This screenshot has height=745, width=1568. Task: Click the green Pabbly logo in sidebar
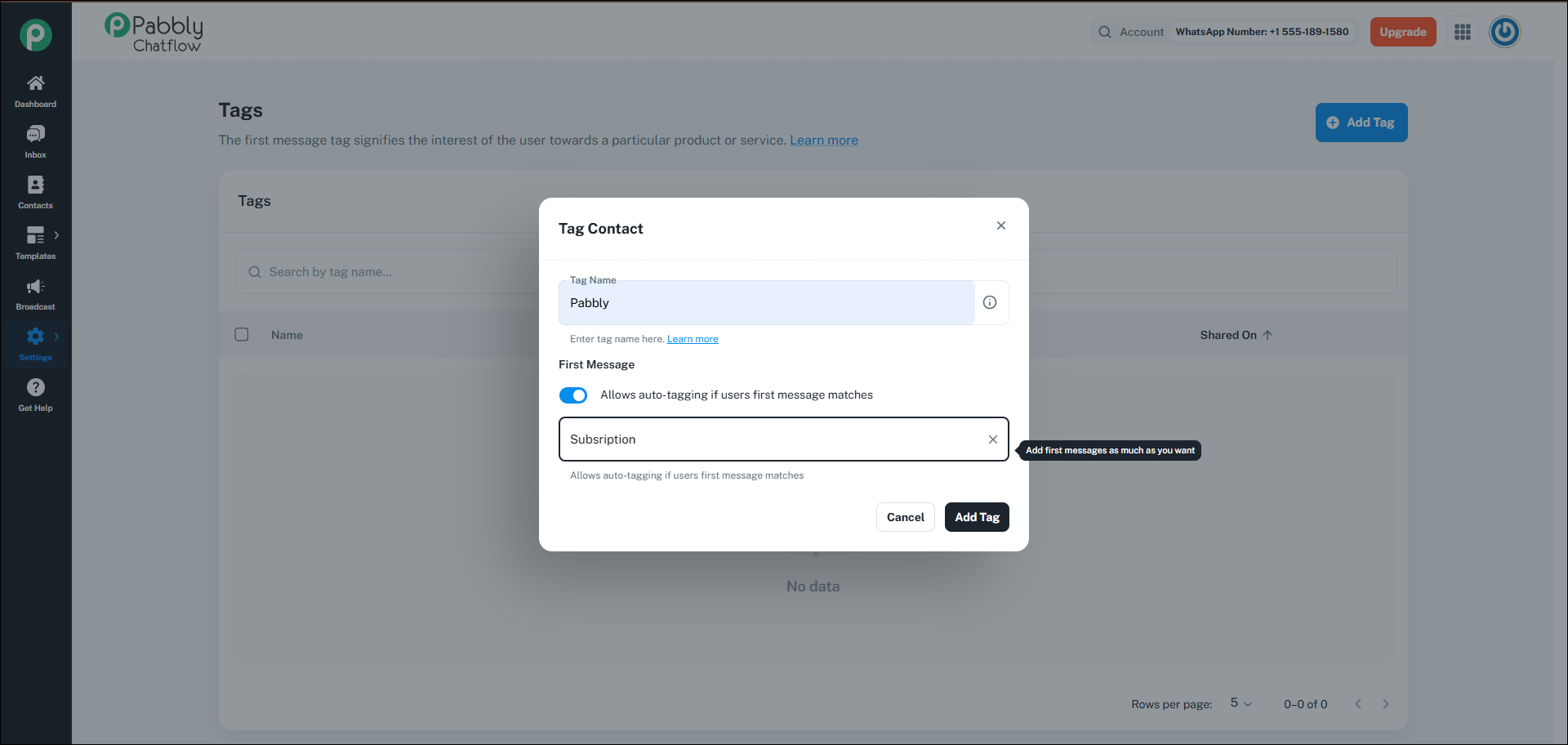36,34
